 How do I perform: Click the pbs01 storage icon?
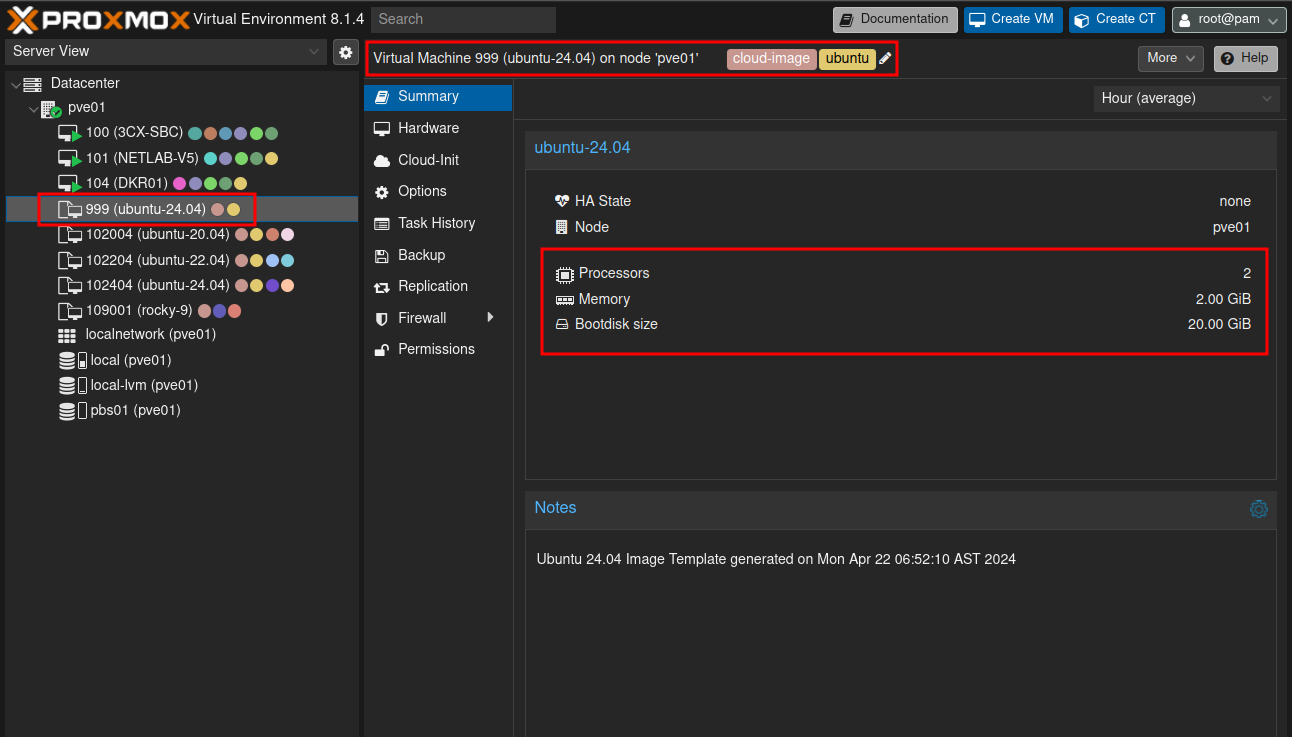tap(73, 411)
